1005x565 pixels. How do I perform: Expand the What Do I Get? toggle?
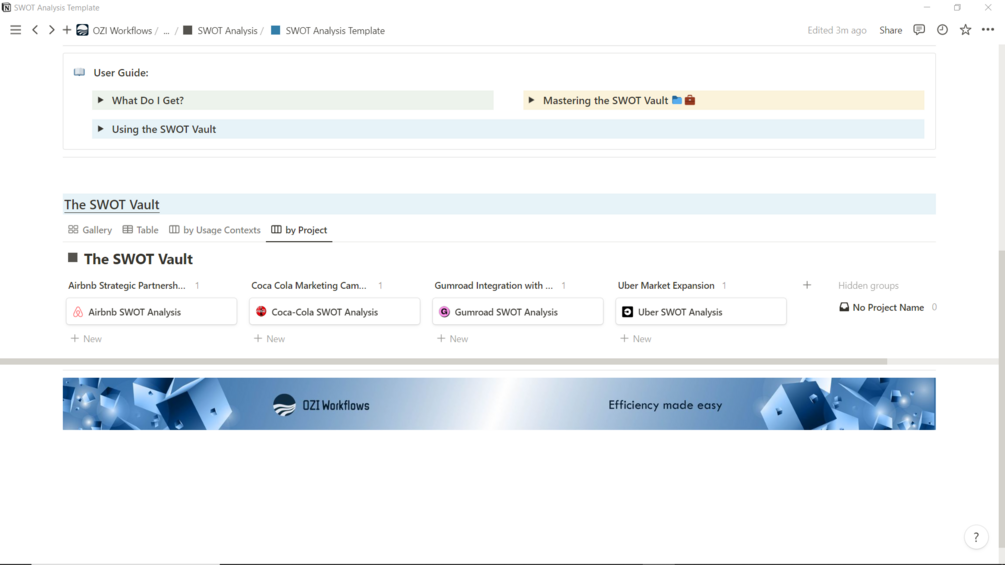[101, 100]
